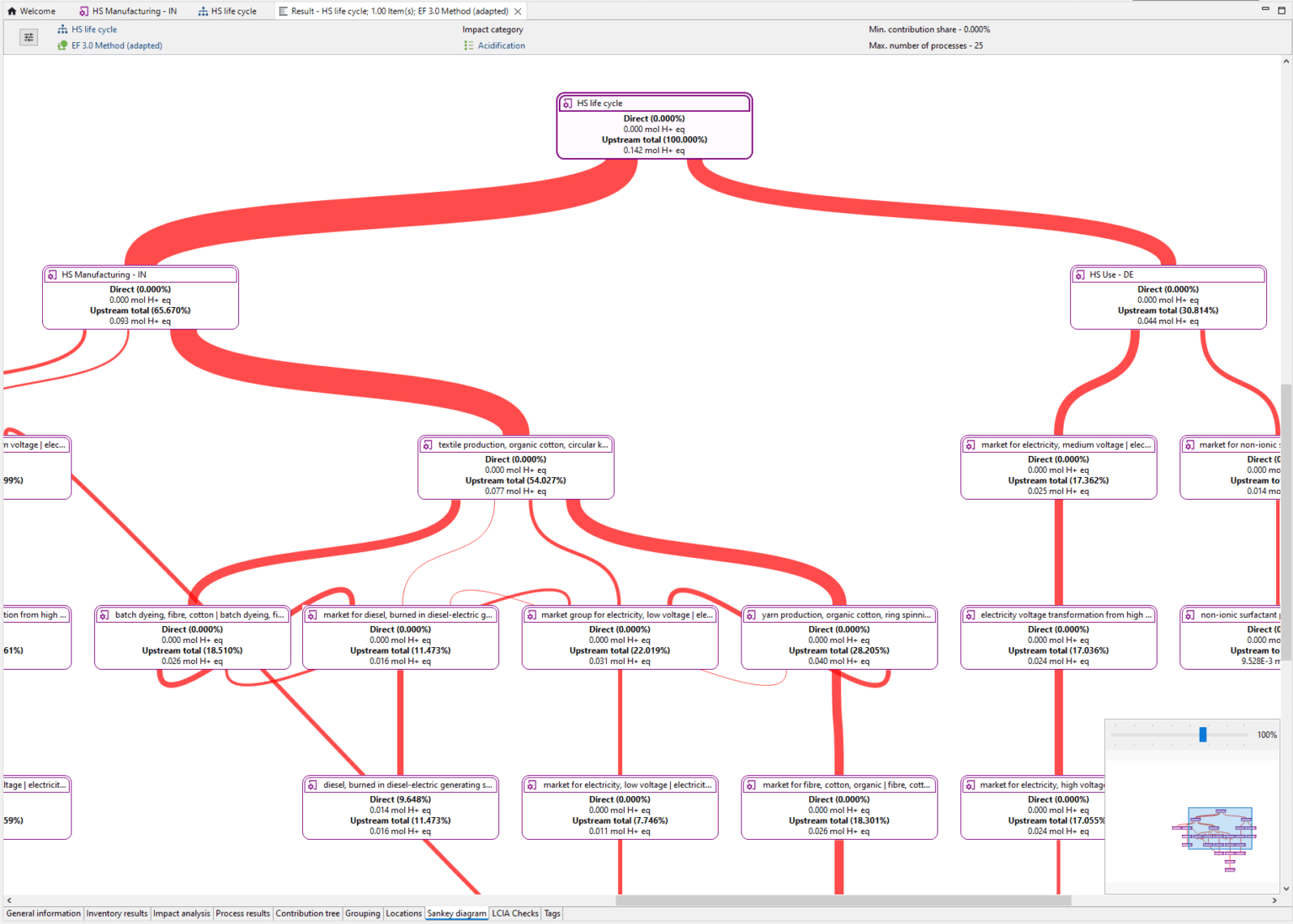Screen dimensions: 1293x924
Task: Click the scroll down arrow
Action: click(1286, 888)
